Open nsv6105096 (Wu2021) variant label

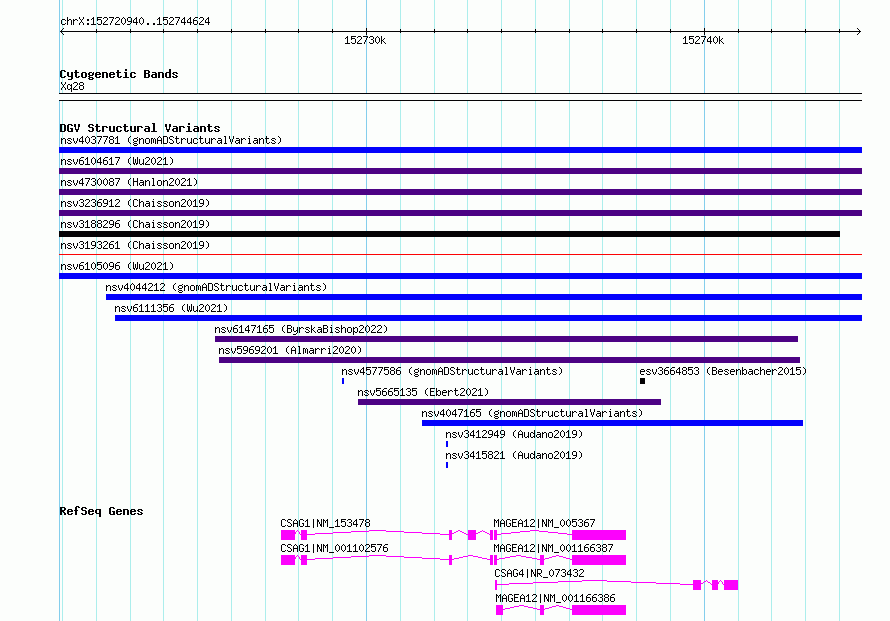(117, 266)
